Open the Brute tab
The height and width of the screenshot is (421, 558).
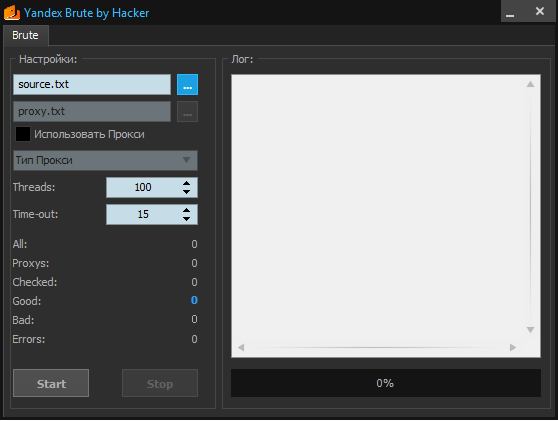pos(26,35)
